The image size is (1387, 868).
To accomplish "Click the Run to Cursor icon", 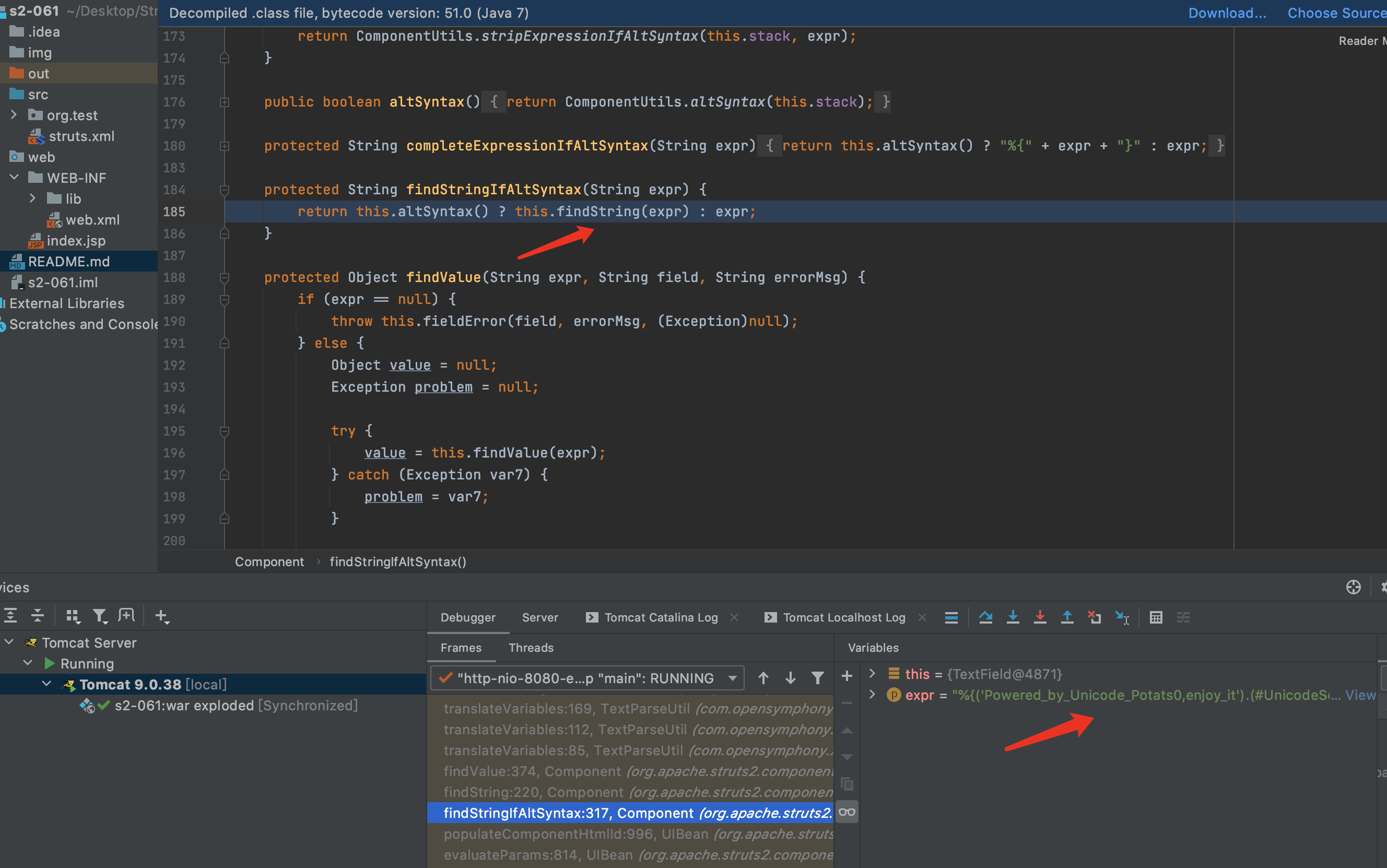I will 1122,618.
